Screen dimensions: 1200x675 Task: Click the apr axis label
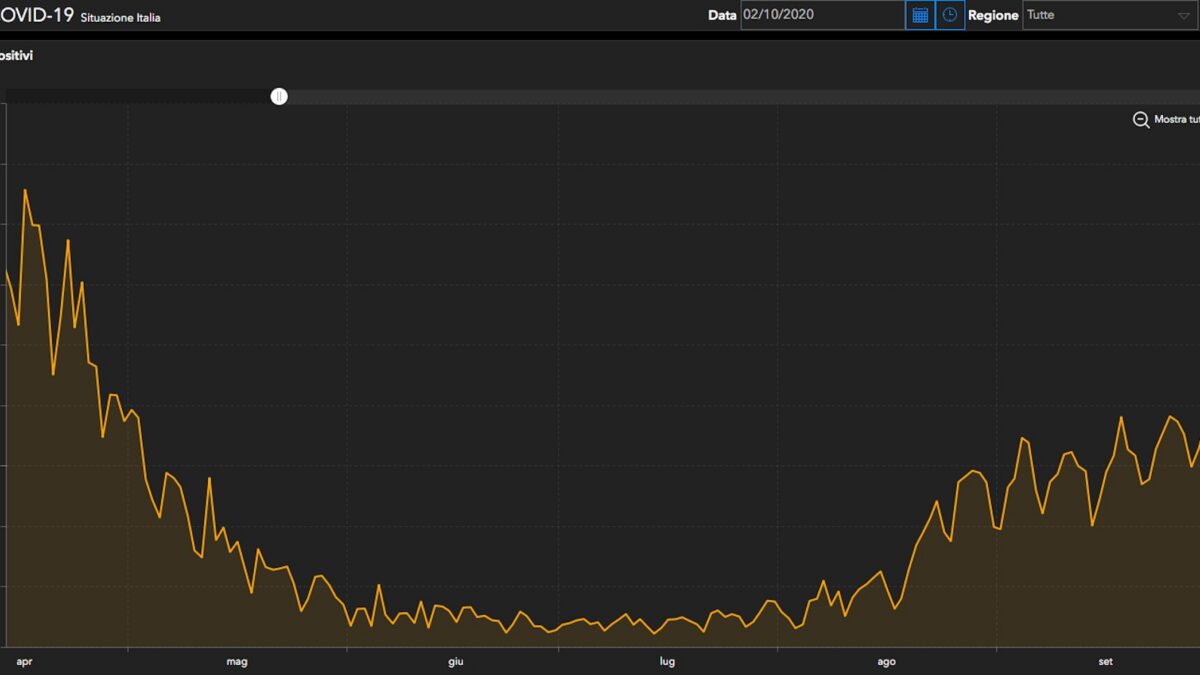(x=24, y=662)
